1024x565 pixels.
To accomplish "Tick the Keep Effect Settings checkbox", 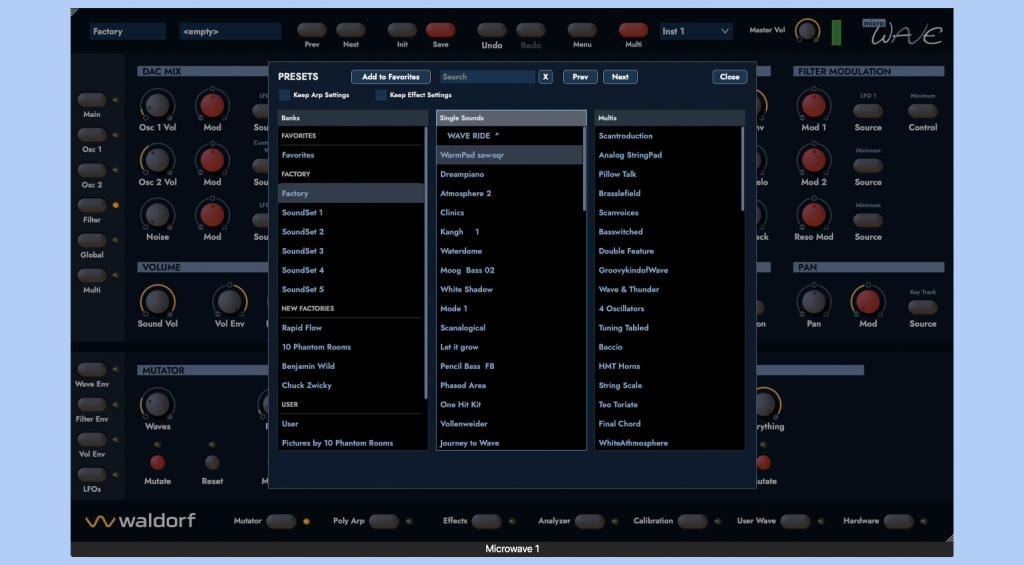I will click(381, 95).
